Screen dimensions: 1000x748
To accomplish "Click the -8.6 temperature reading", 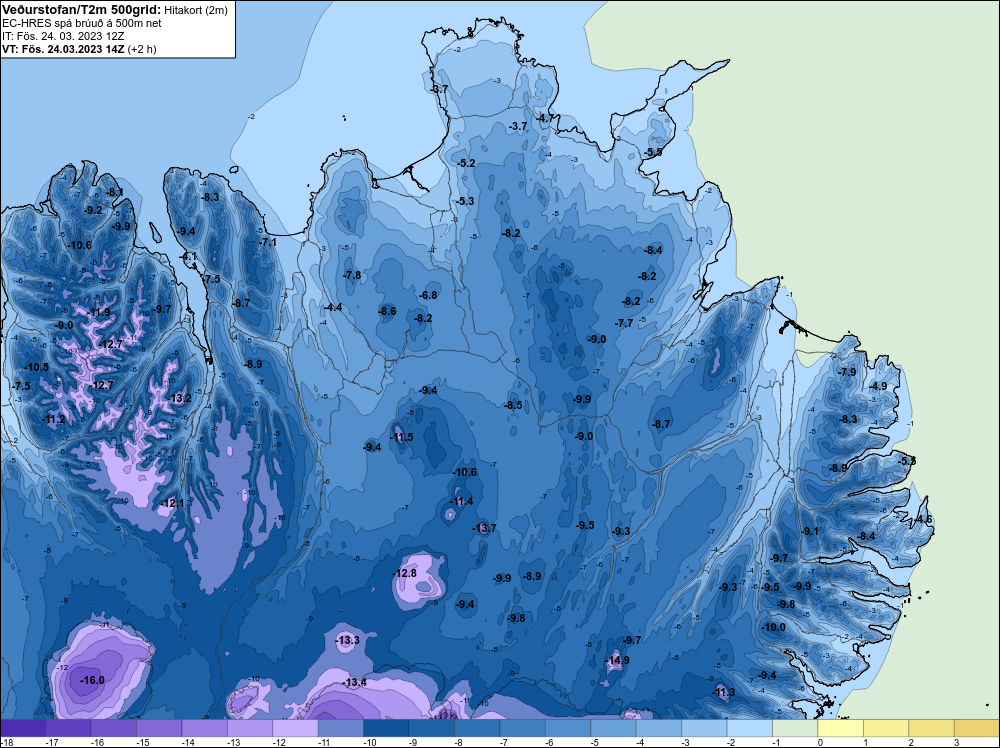I will [387, 311].
